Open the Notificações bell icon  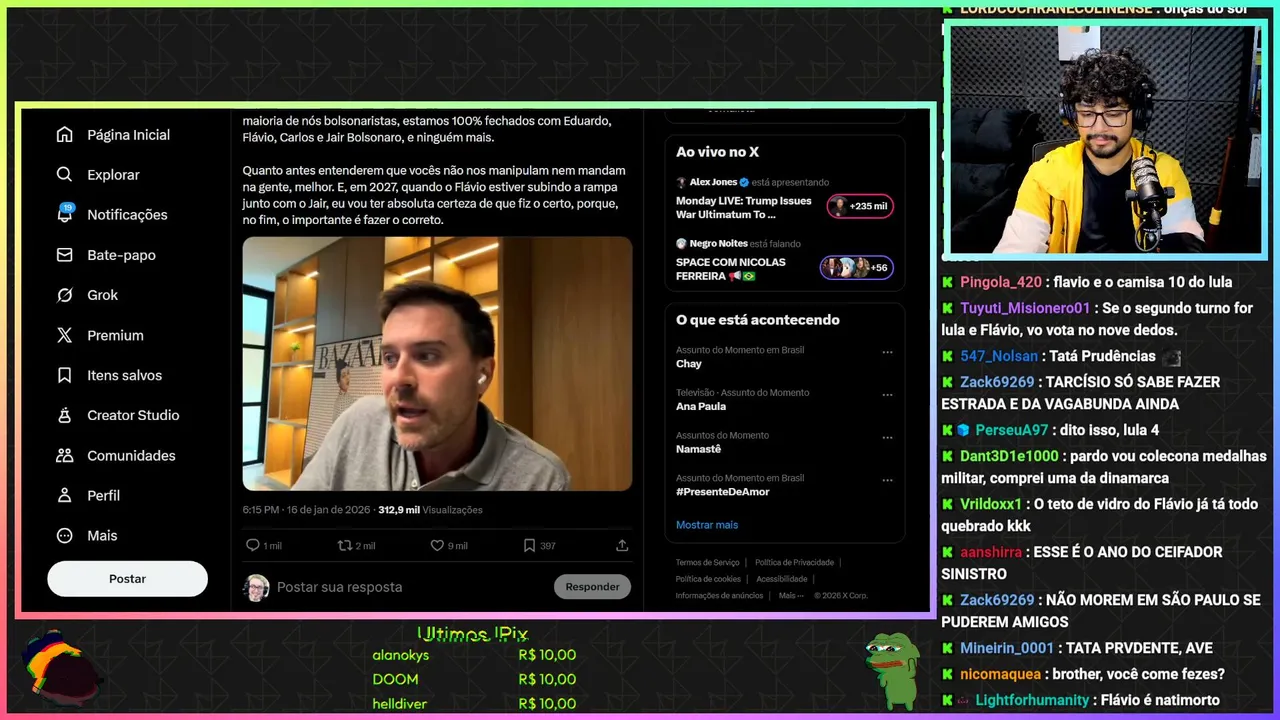click(x=65, y=214)
